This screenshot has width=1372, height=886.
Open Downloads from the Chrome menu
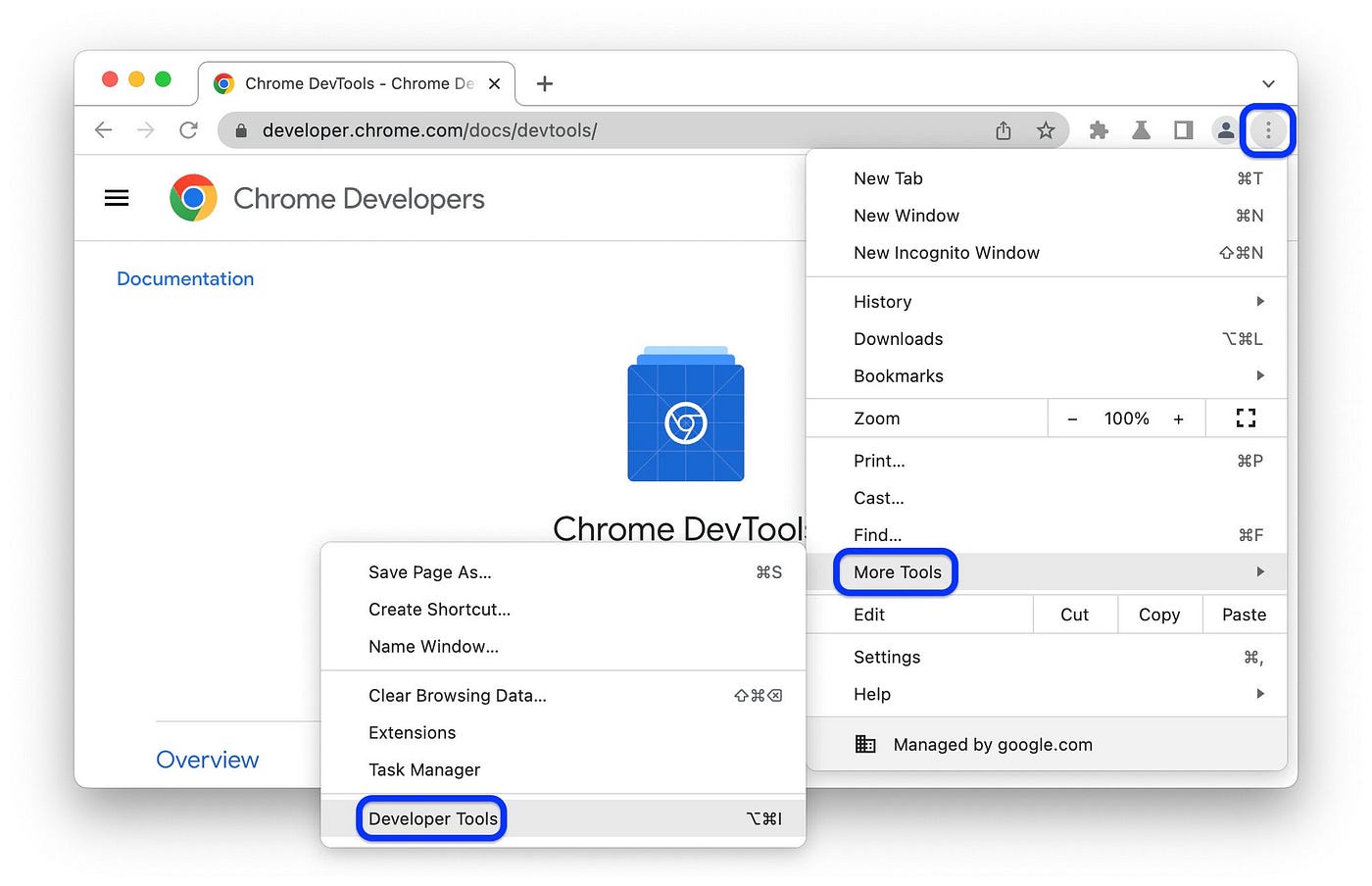click(x=1046, y=339)
